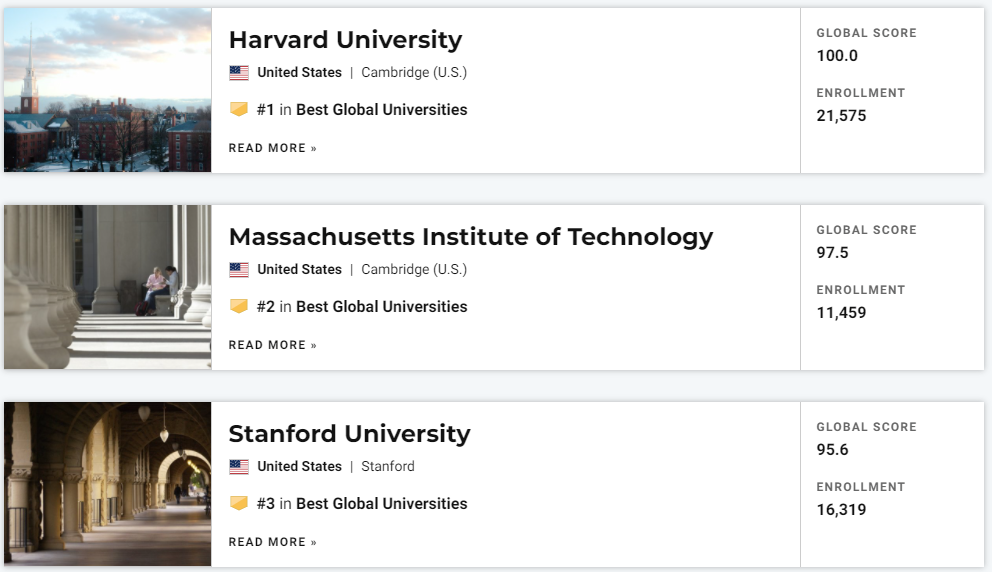
Task: Open the Massachusetts Institute of Technology title link
Action: pos(470,237)
